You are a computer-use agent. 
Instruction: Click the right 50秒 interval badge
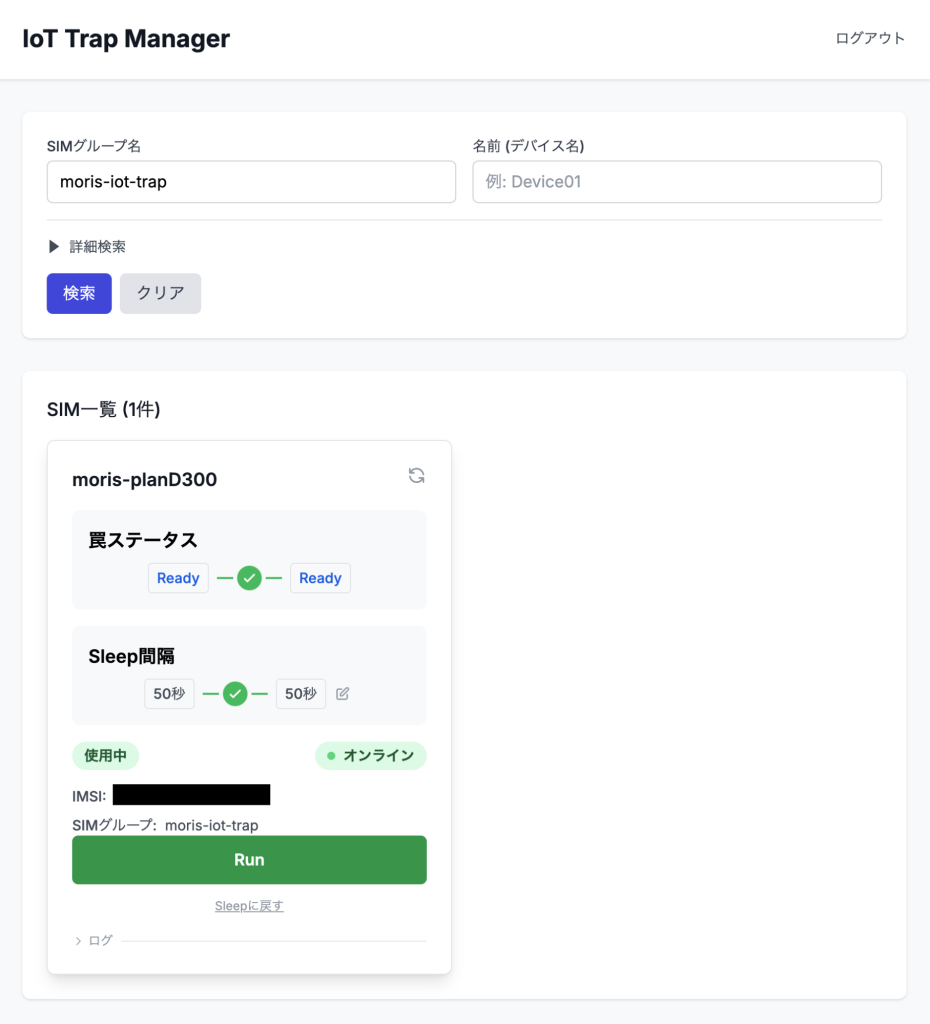tap(301, 694)
